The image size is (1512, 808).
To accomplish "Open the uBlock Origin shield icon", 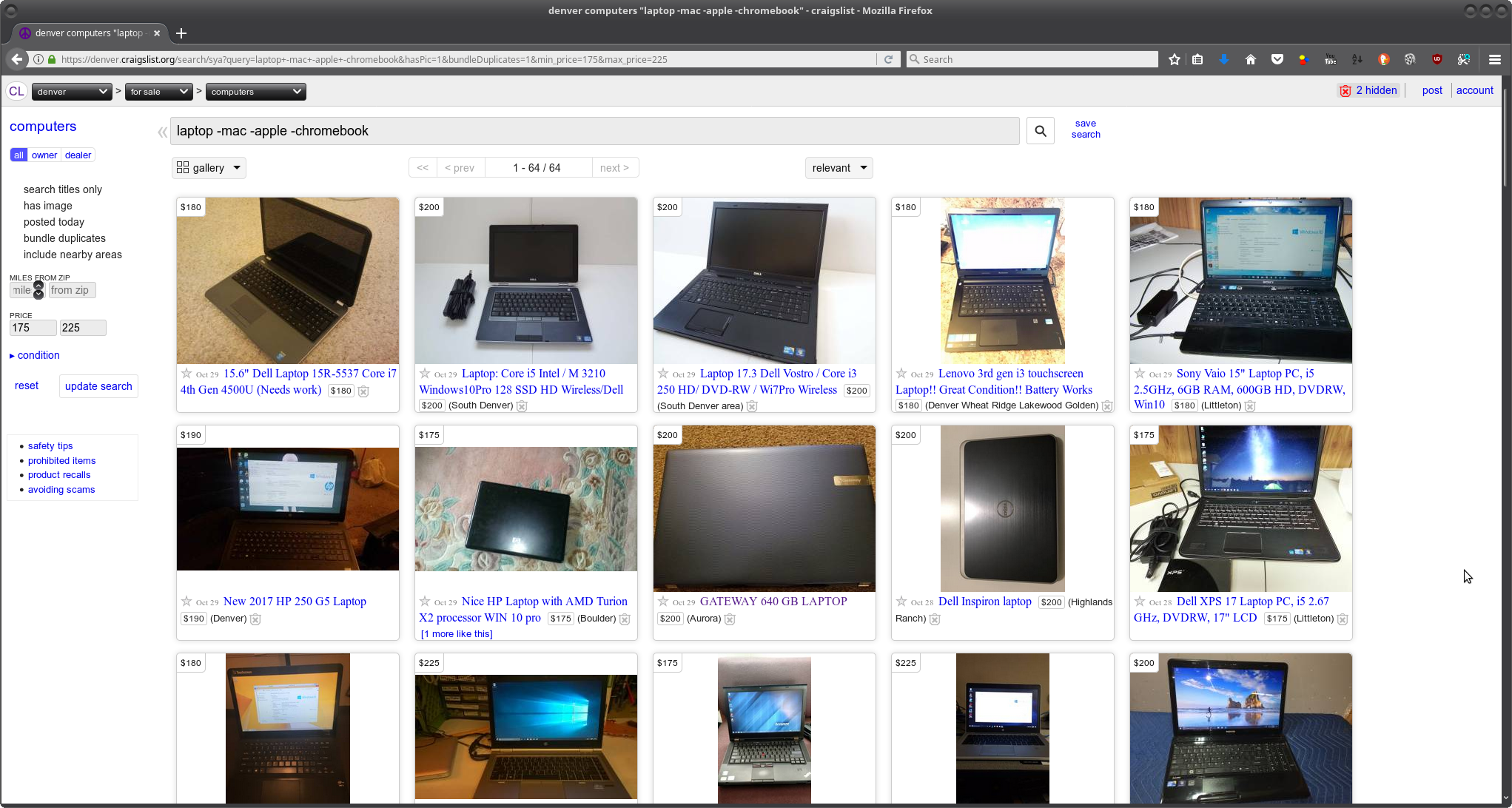I will pyautogui.click(x=1437, y=59).
